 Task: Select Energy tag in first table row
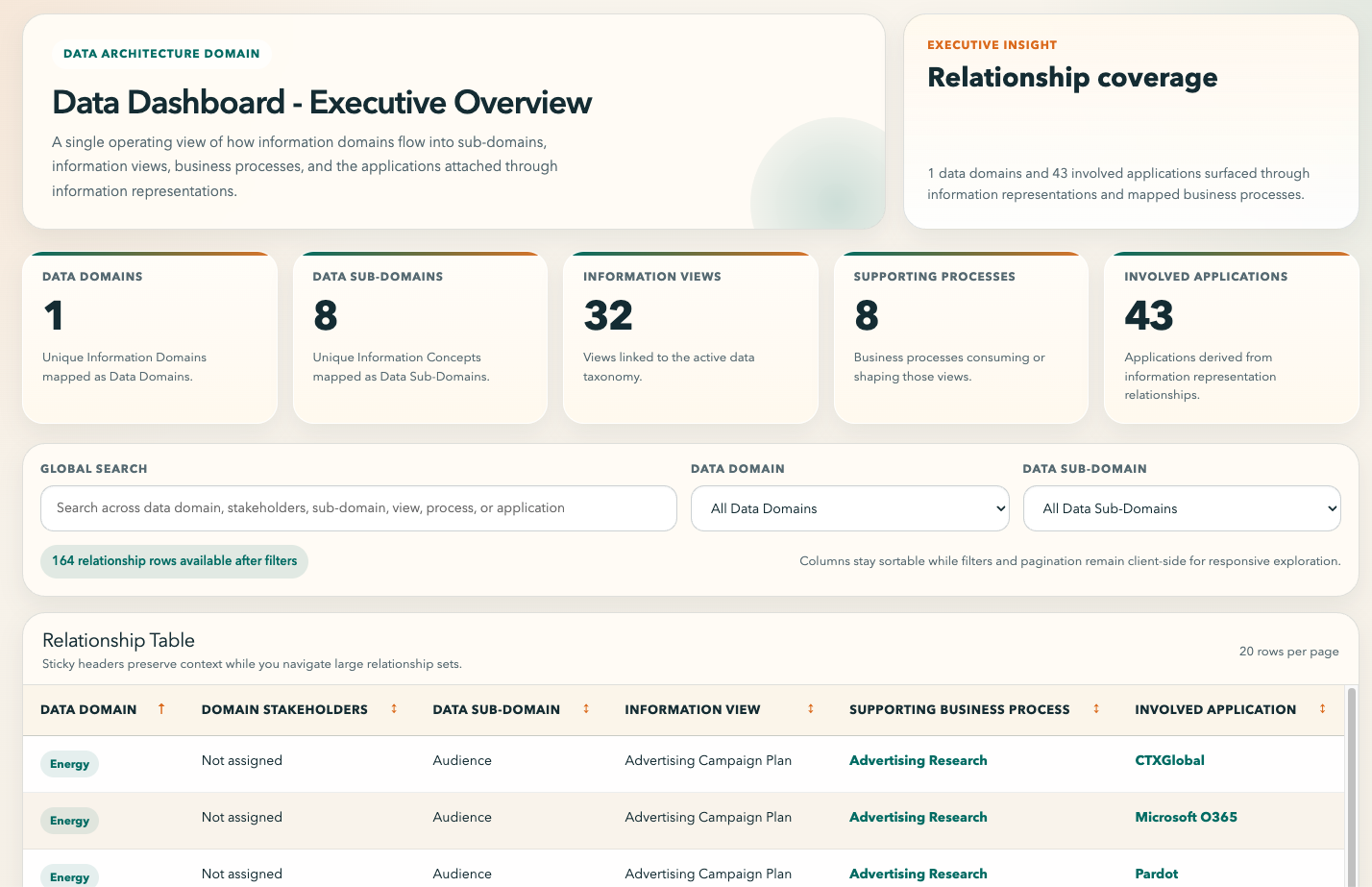coord(69,764)
